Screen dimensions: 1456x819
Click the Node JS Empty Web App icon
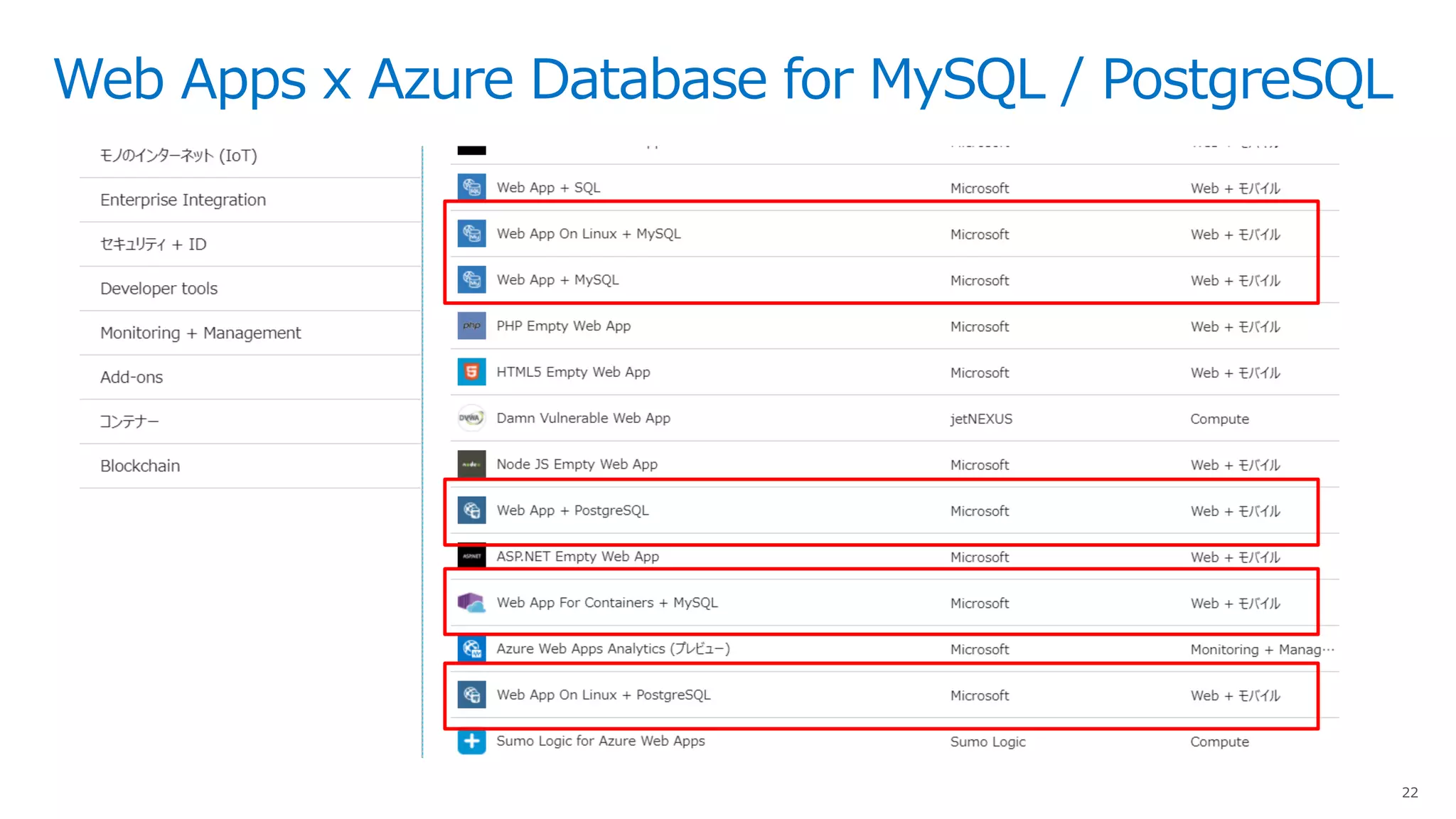coord(471,464)
